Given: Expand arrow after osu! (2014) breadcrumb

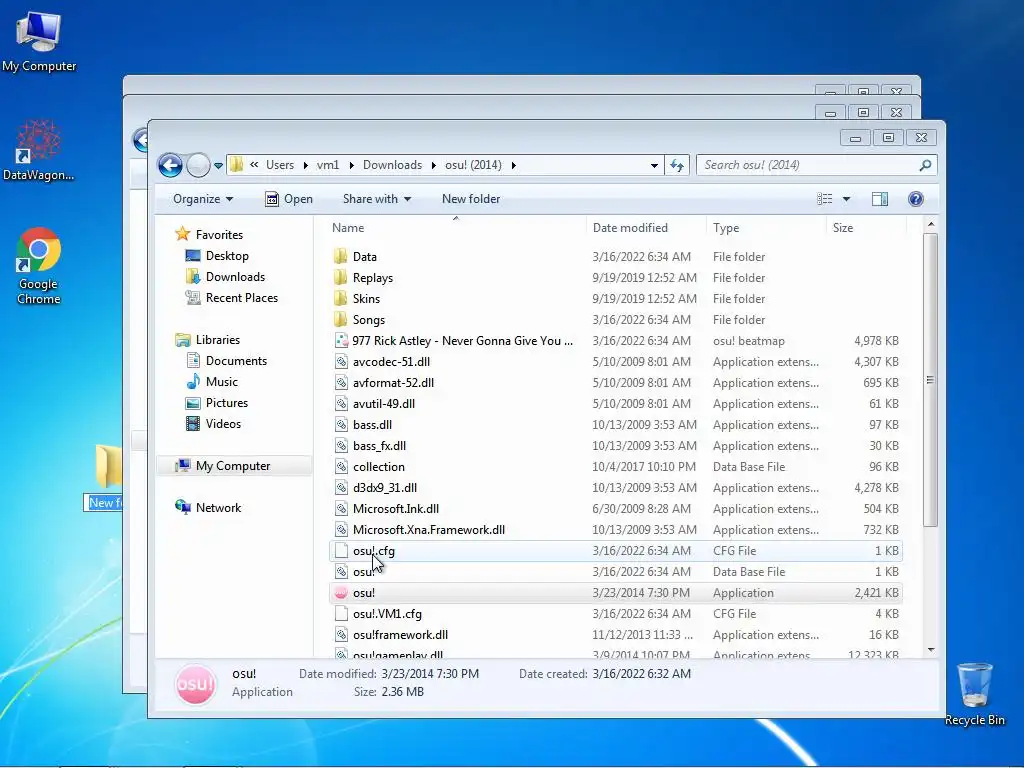Looking at the screenshot, I should pos(514,165).
